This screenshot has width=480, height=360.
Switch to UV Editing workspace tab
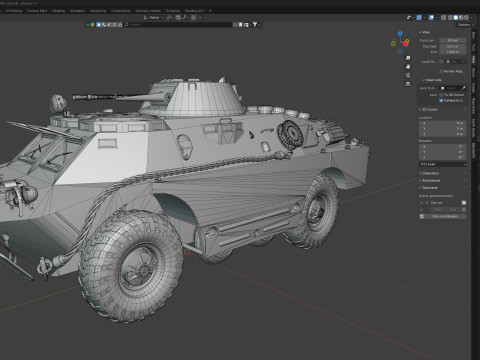click(x=14, y=11)
